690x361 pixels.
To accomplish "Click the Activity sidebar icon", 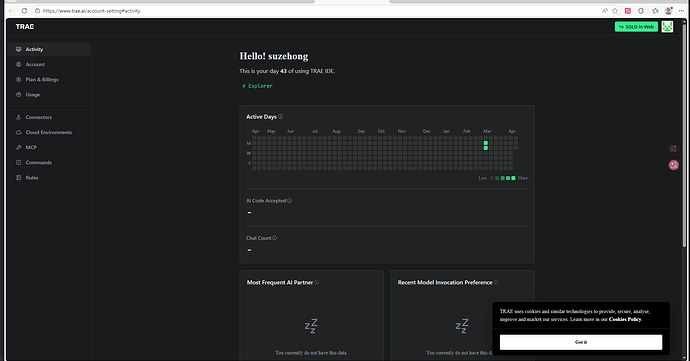I will click(x=18, y=49).
